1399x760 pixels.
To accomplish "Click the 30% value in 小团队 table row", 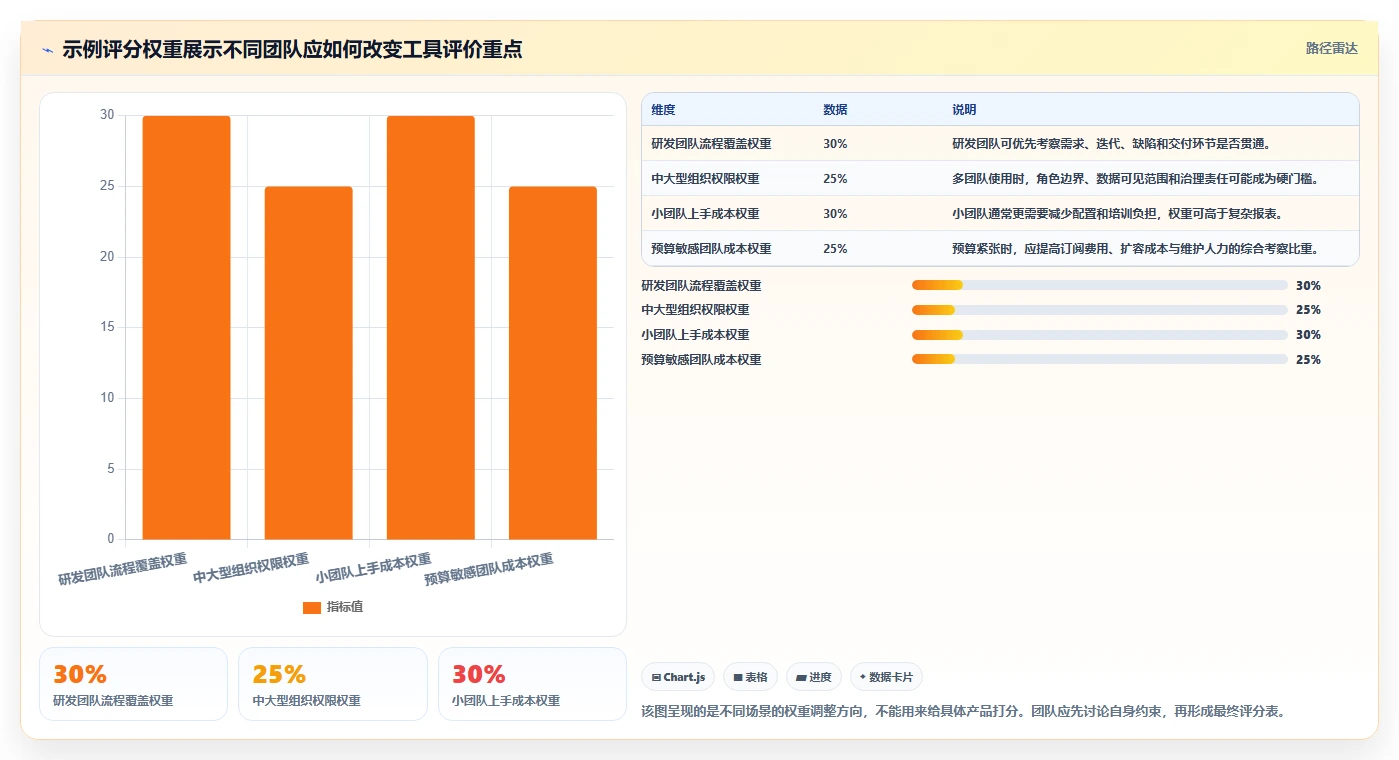I will (835, 214).
